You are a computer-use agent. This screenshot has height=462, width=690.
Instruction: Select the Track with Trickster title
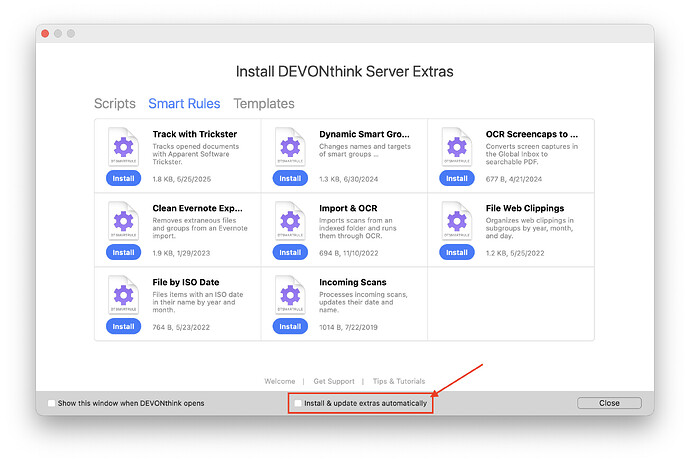pyautogui.click(x=195, y=134)
